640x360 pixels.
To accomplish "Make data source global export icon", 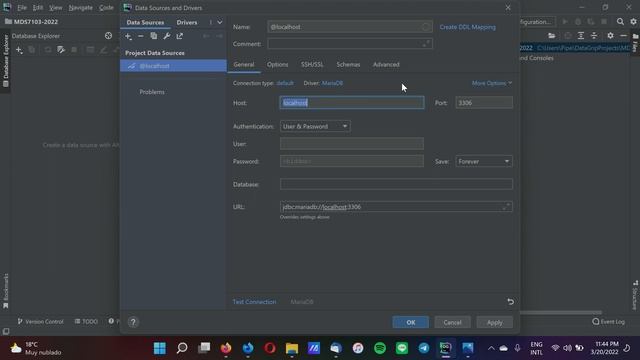I will coord(180,36).
